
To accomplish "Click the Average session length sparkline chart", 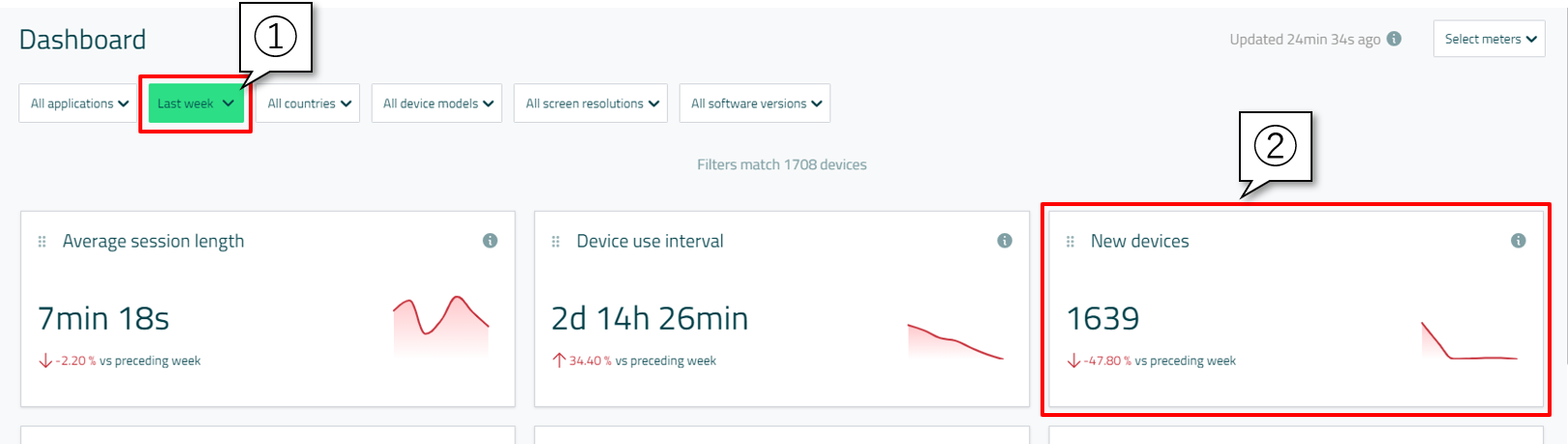I will coord(441,324).
